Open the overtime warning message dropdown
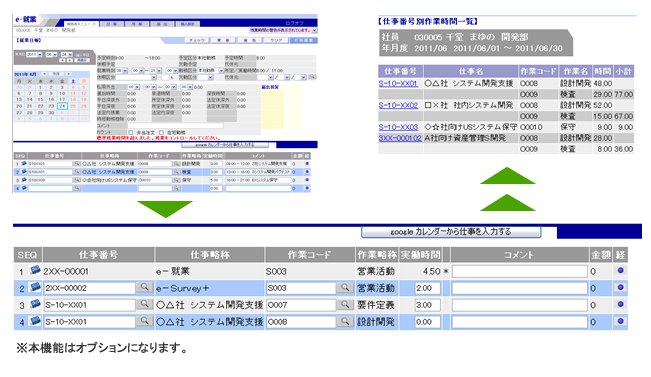The height and width of the screenshot is (377, 651). tap(283, 30)
